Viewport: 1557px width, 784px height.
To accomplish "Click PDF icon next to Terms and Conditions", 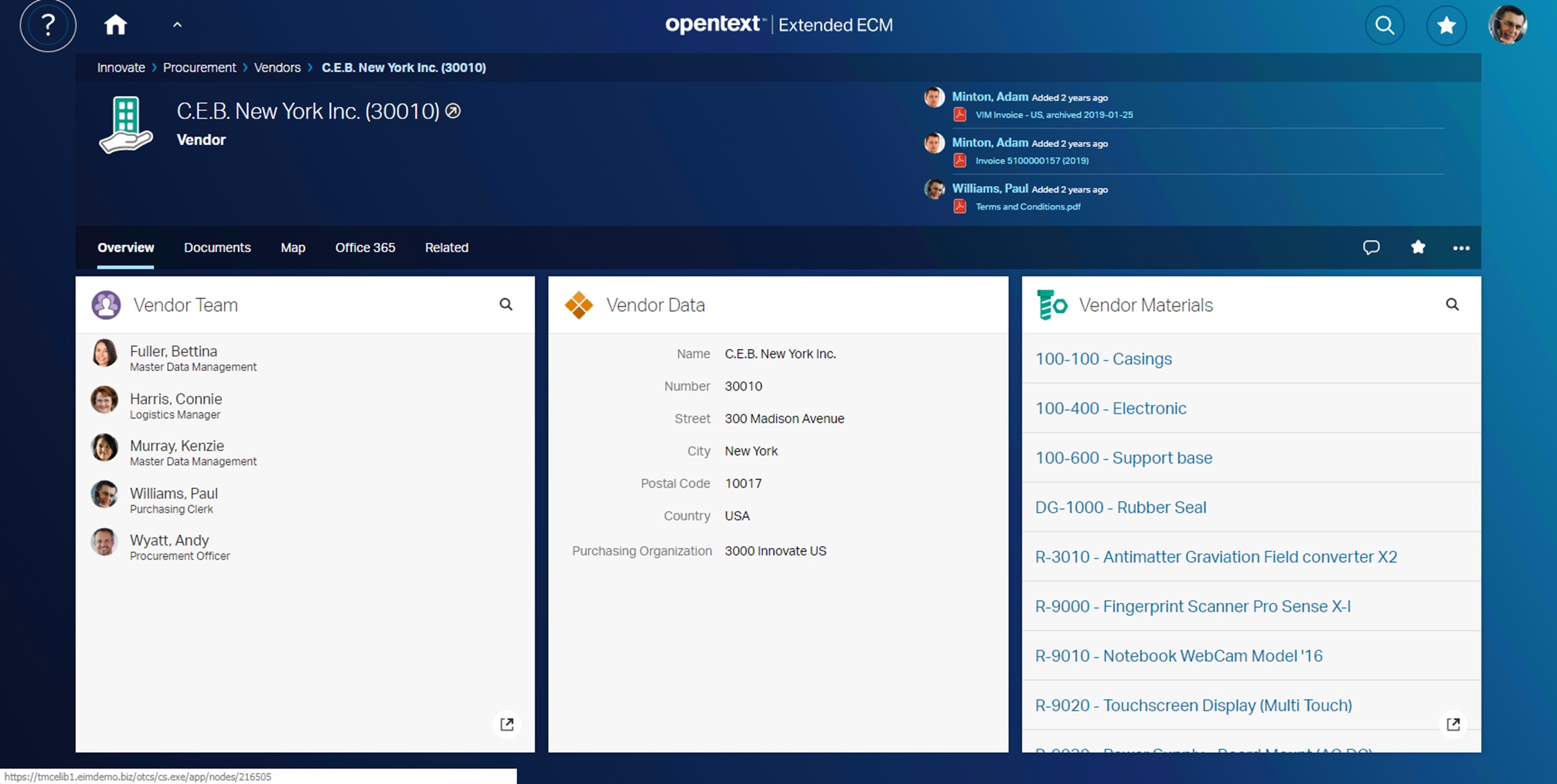I will click(x=960, y=207).
